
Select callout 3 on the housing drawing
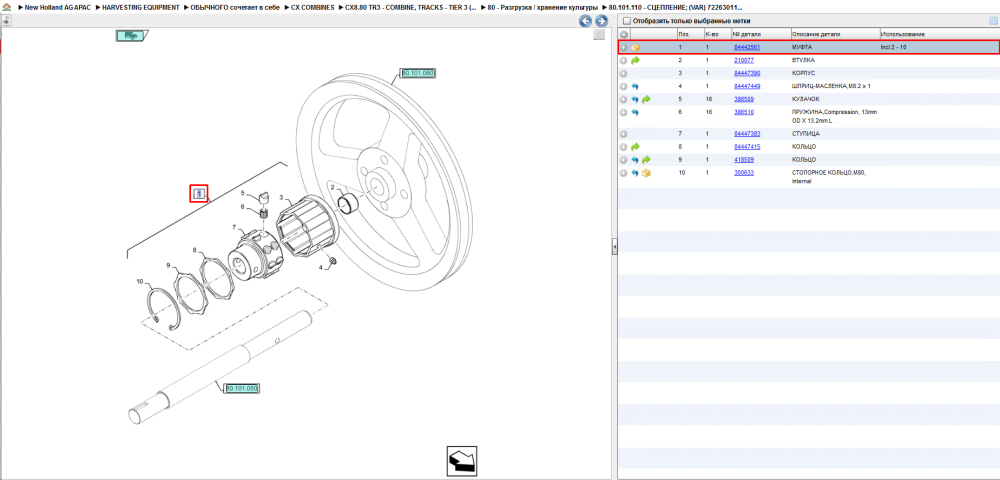[281, 198]
